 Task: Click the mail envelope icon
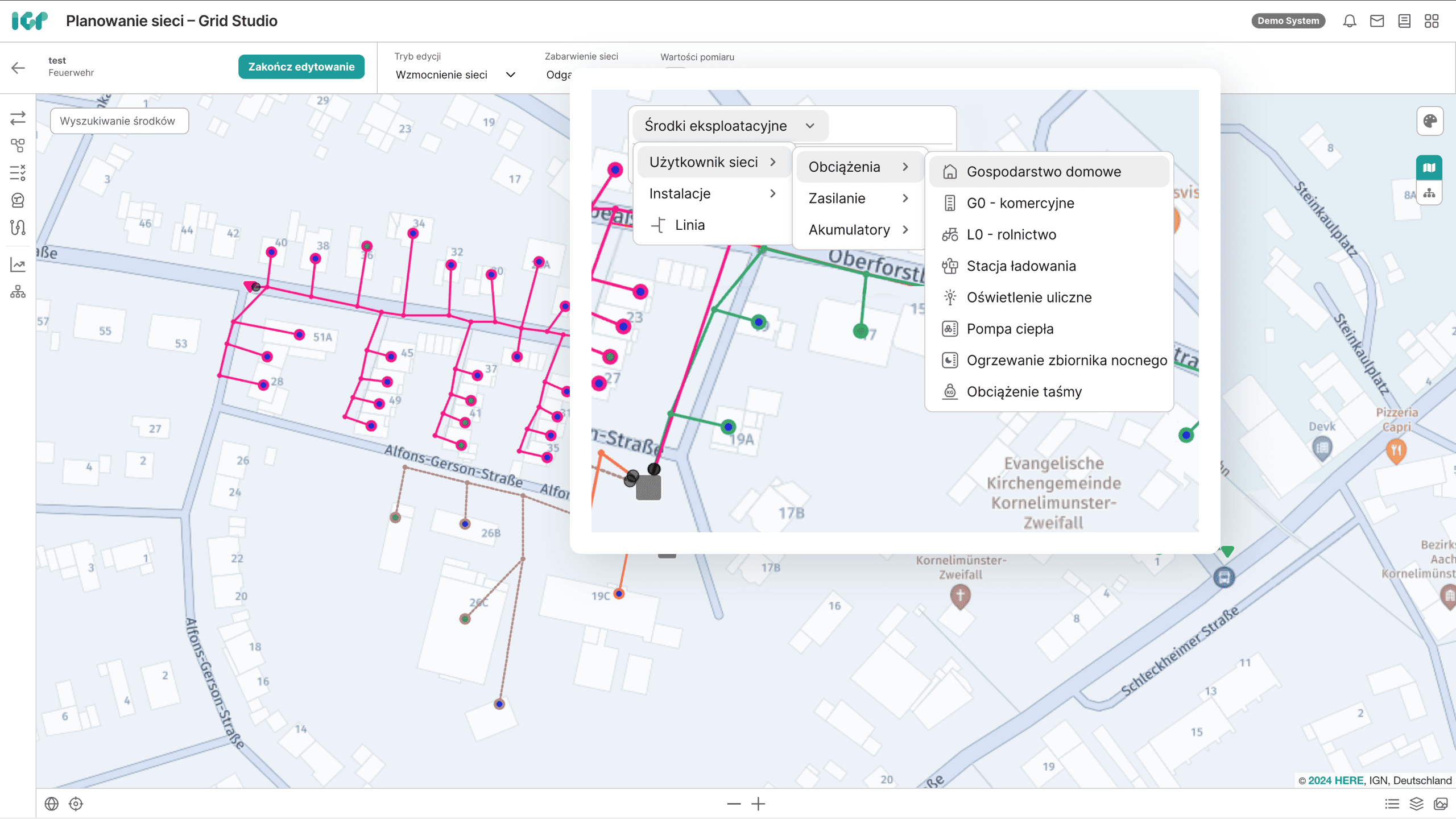coord(1377,21)
